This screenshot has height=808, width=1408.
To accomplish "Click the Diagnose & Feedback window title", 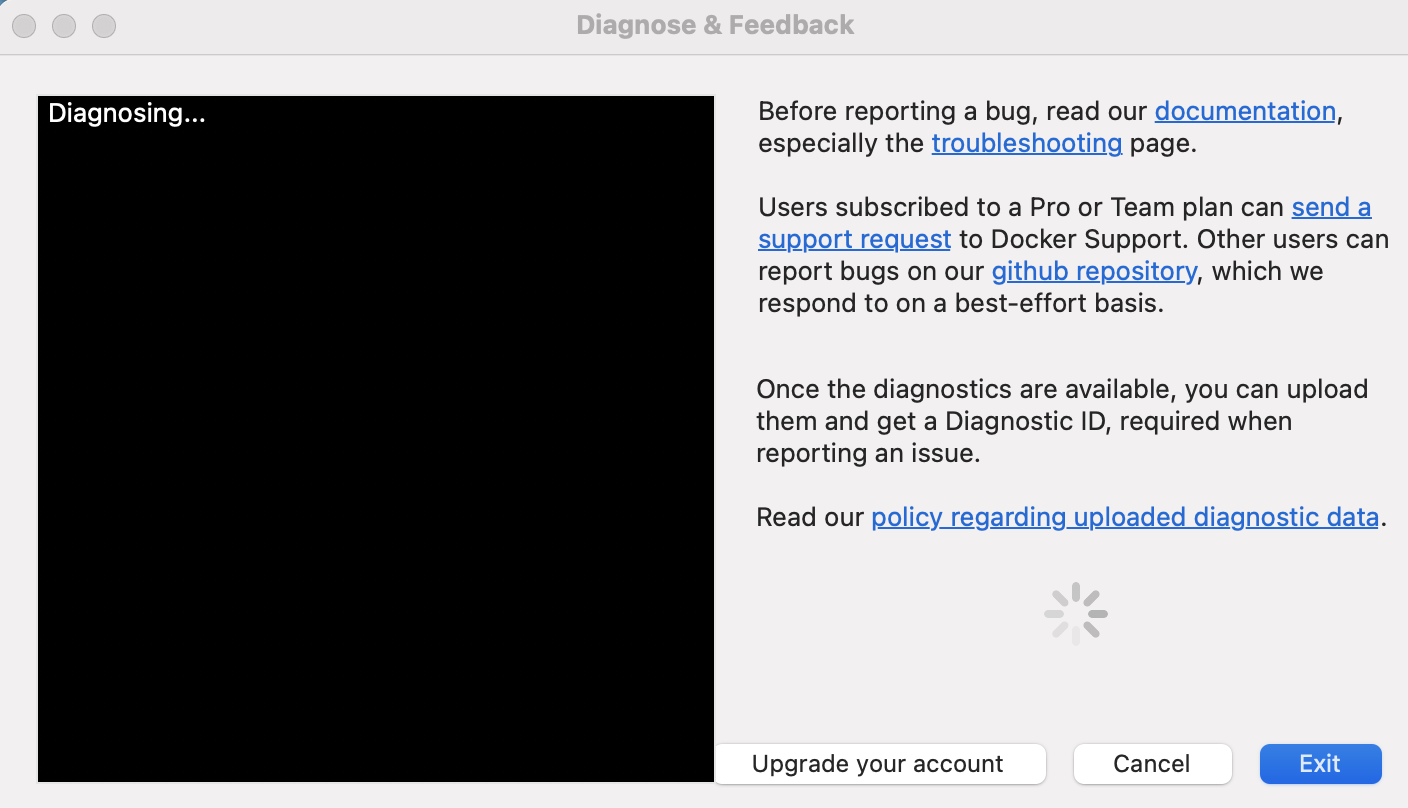I will [716, 25].
